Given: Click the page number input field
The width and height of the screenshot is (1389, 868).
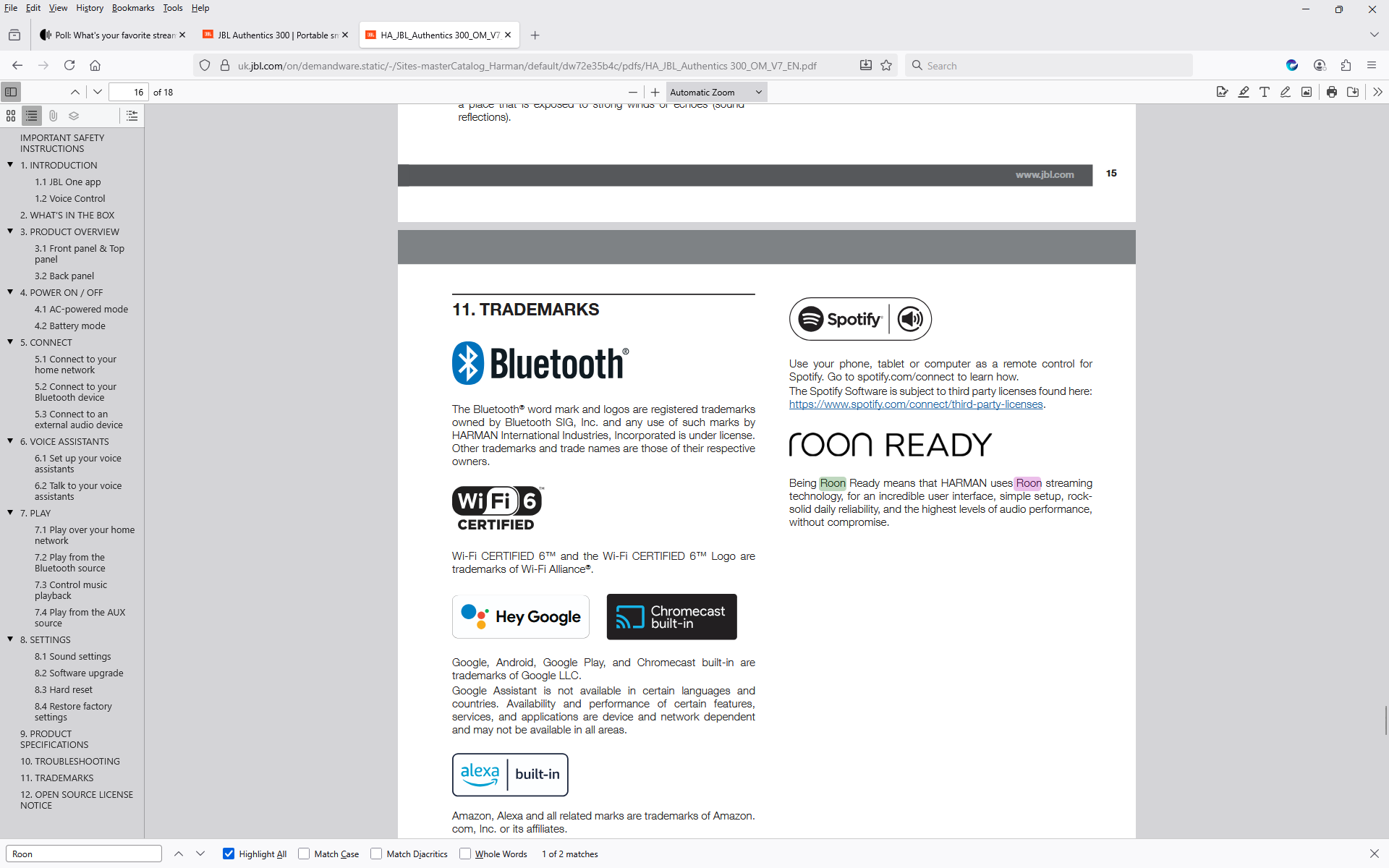Looking at the screenshot, I should (129, 92).
